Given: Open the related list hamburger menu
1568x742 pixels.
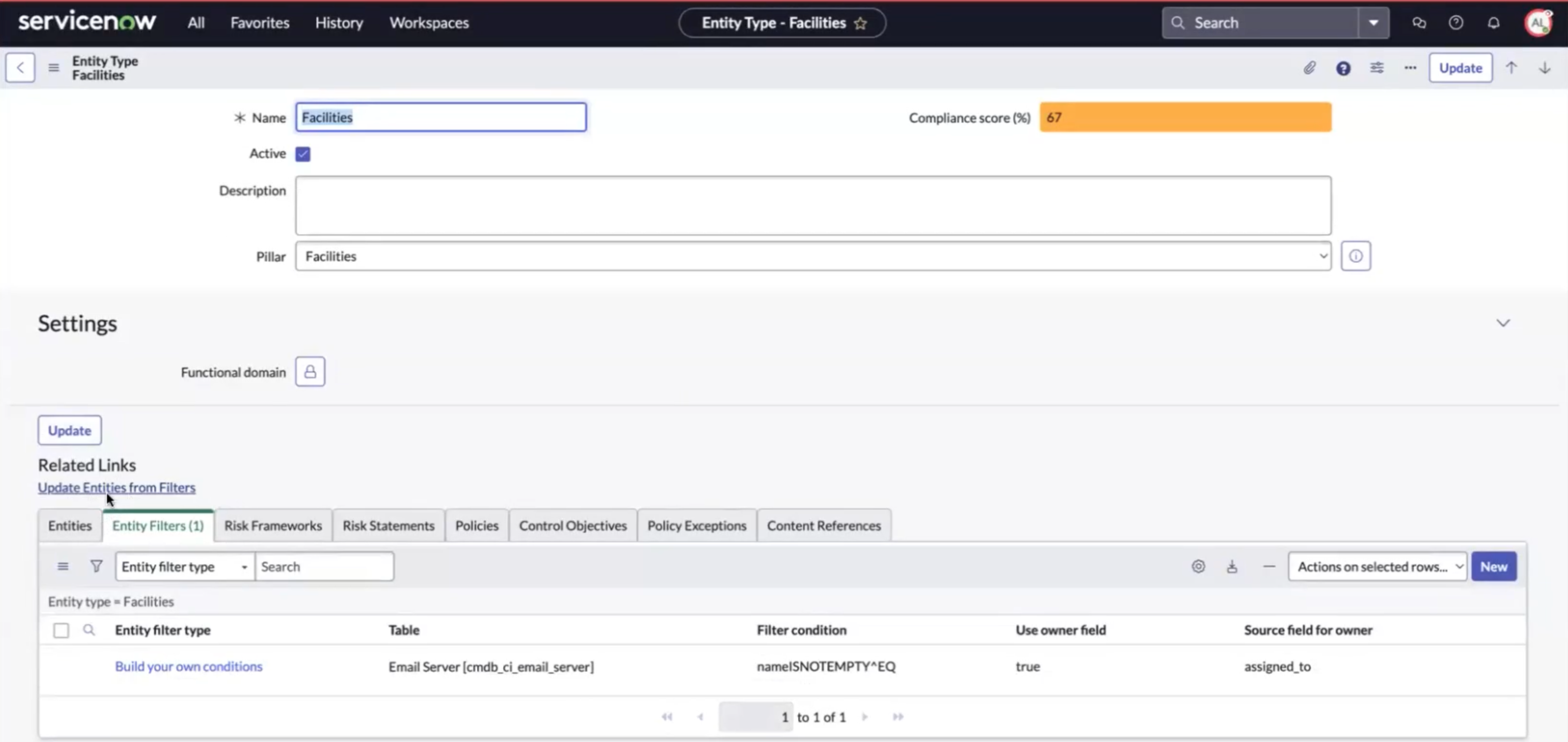Looking at the screenshot, I should (63, 566).
